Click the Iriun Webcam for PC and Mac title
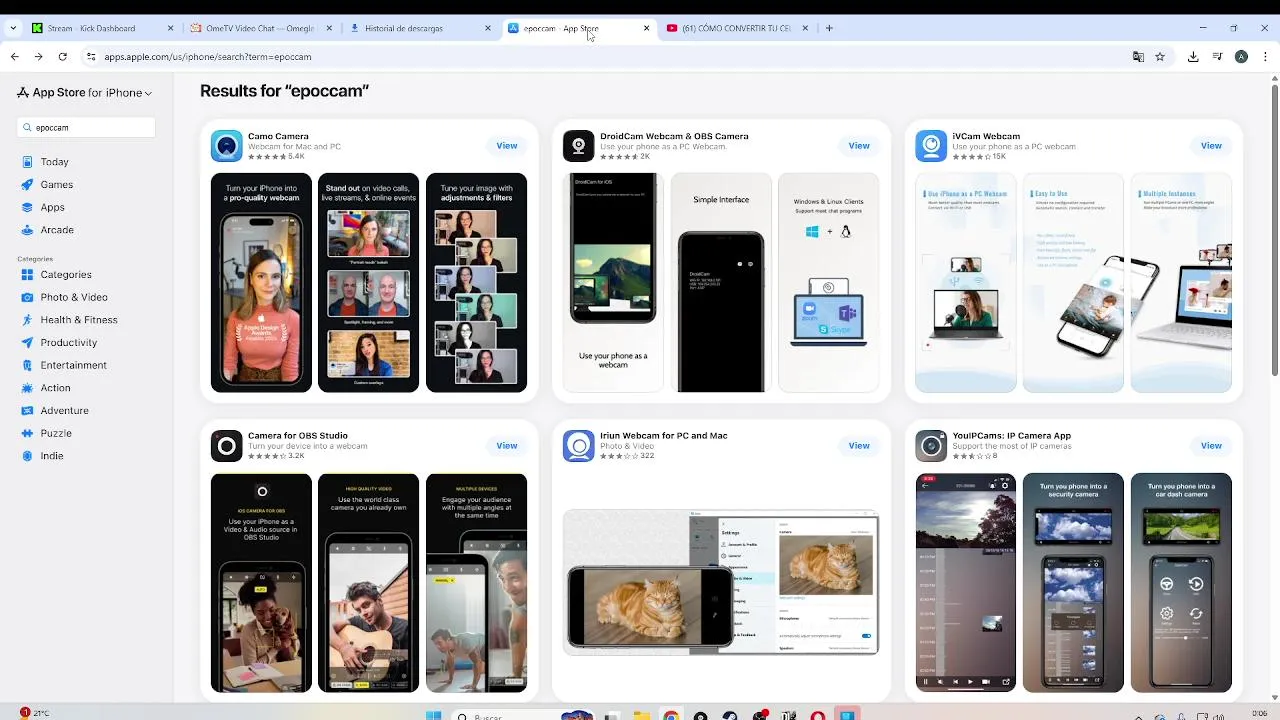Image resolution: width=1280 pixels, height=720 pixels. (x=664, y=436)
